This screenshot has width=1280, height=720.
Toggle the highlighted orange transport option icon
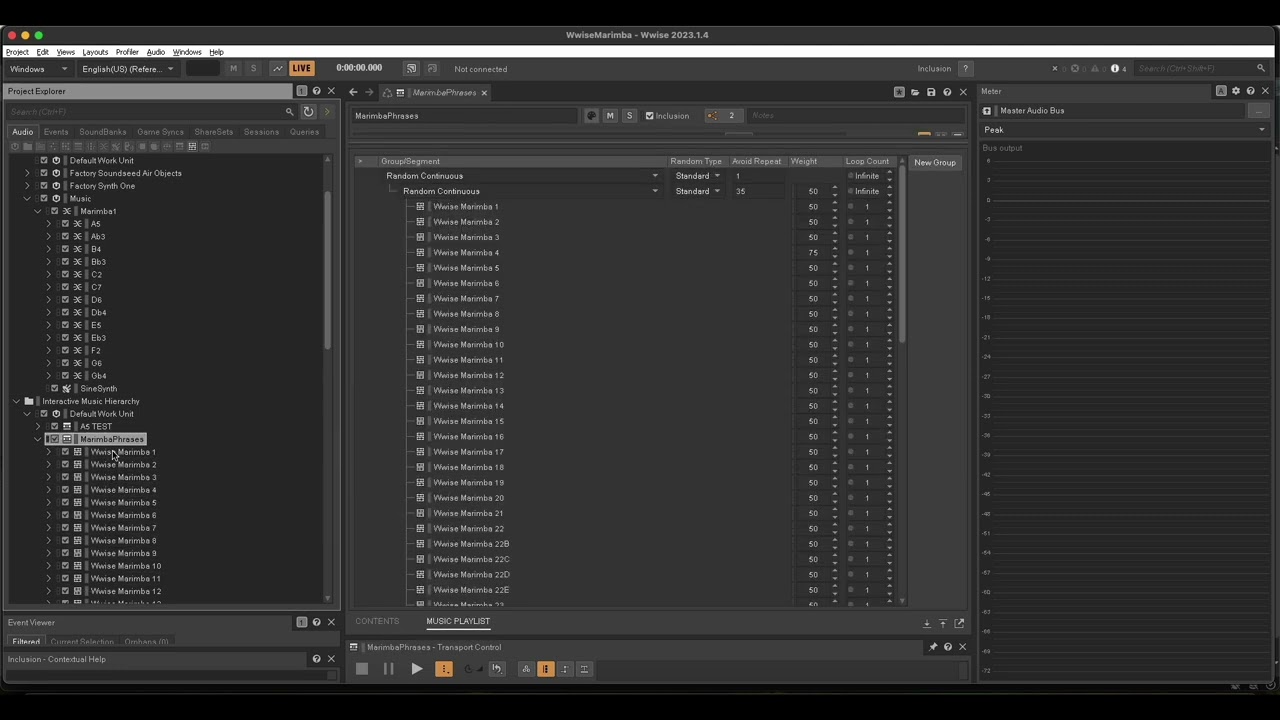pos(546,669)
